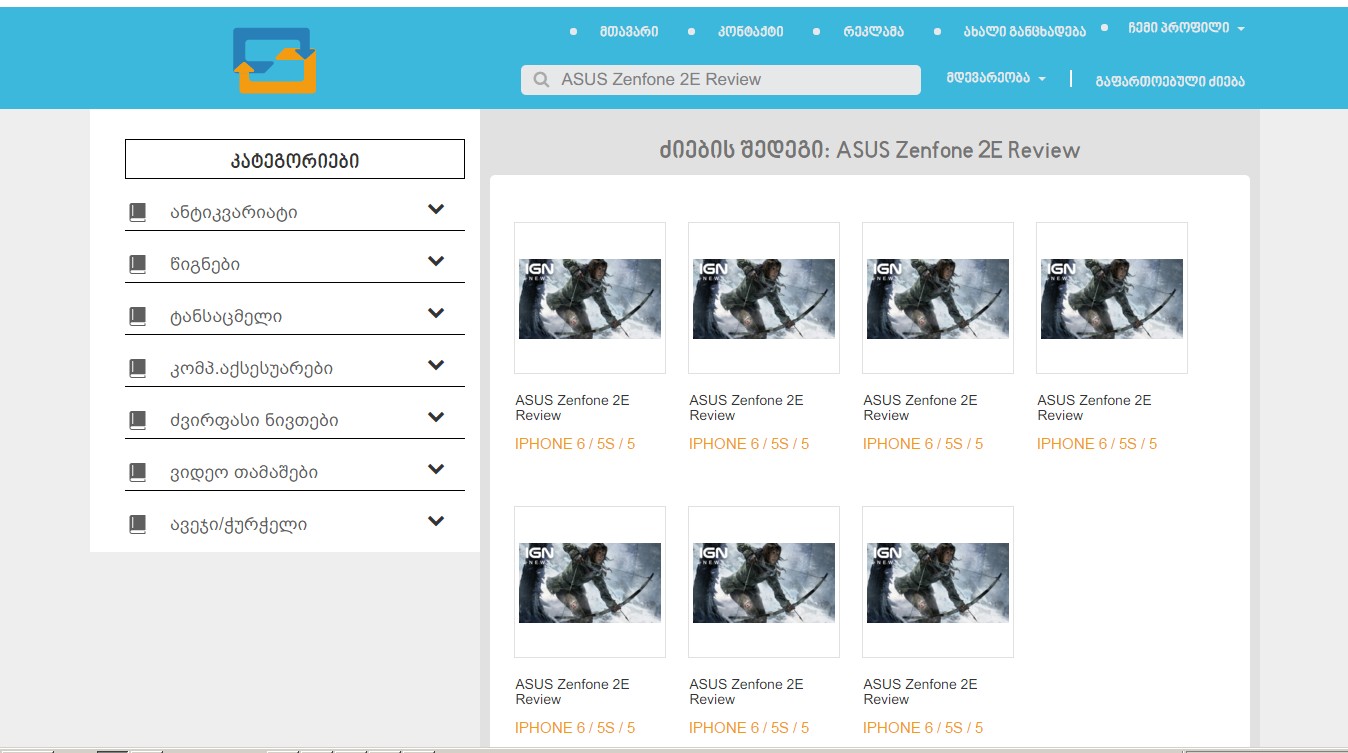The height and width of the screenshot is (753, 1348).
Task: Expand the ძვირფასი ნივთები category chevron
Action: click(436, 417)
